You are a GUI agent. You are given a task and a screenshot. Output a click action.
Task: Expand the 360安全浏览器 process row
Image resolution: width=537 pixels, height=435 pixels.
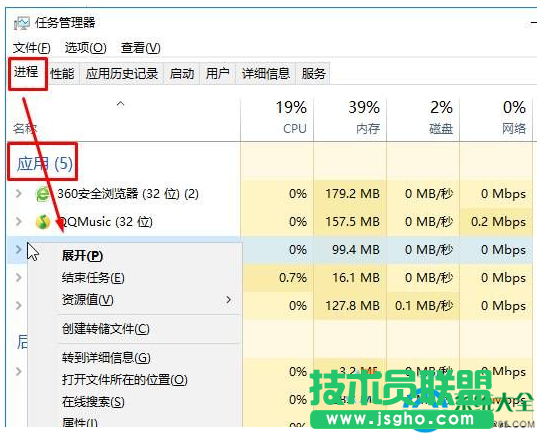pos(18,194)
